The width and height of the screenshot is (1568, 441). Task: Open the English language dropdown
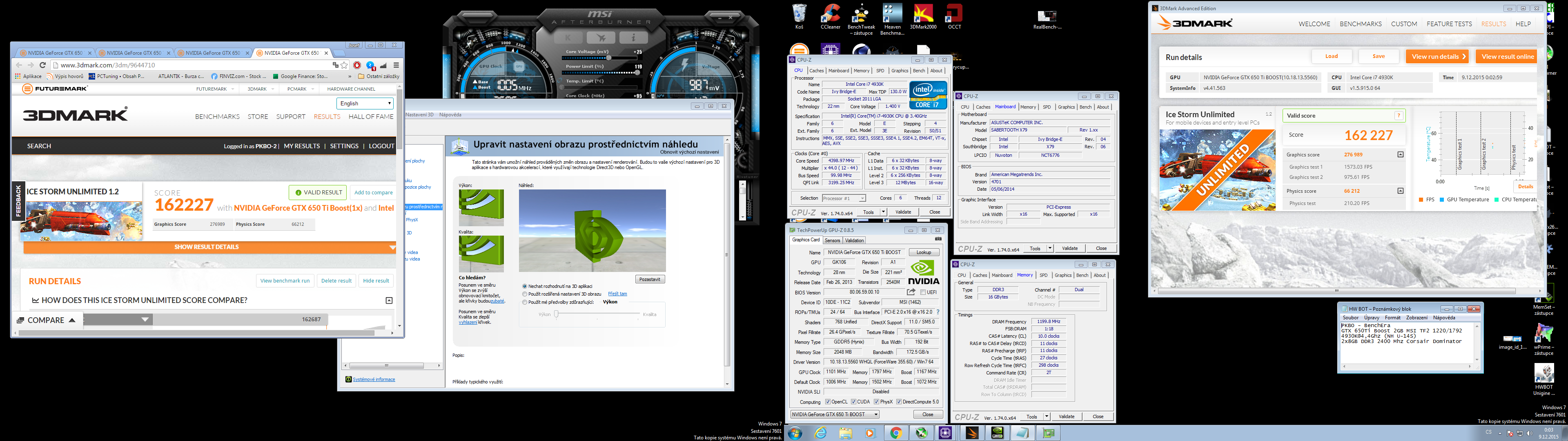pyautogui.click(x=365, y=104)
